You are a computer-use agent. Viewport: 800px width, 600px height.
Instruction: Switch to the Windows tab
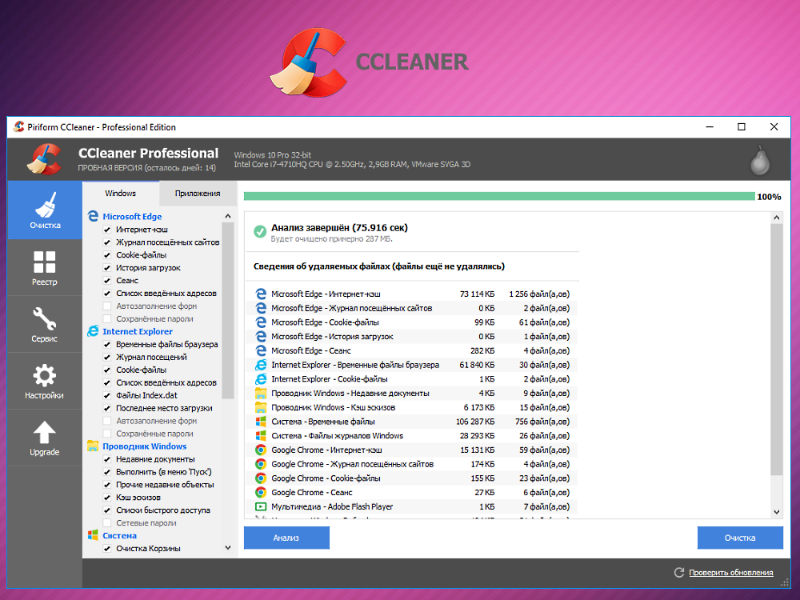click(x=120, y=193)
